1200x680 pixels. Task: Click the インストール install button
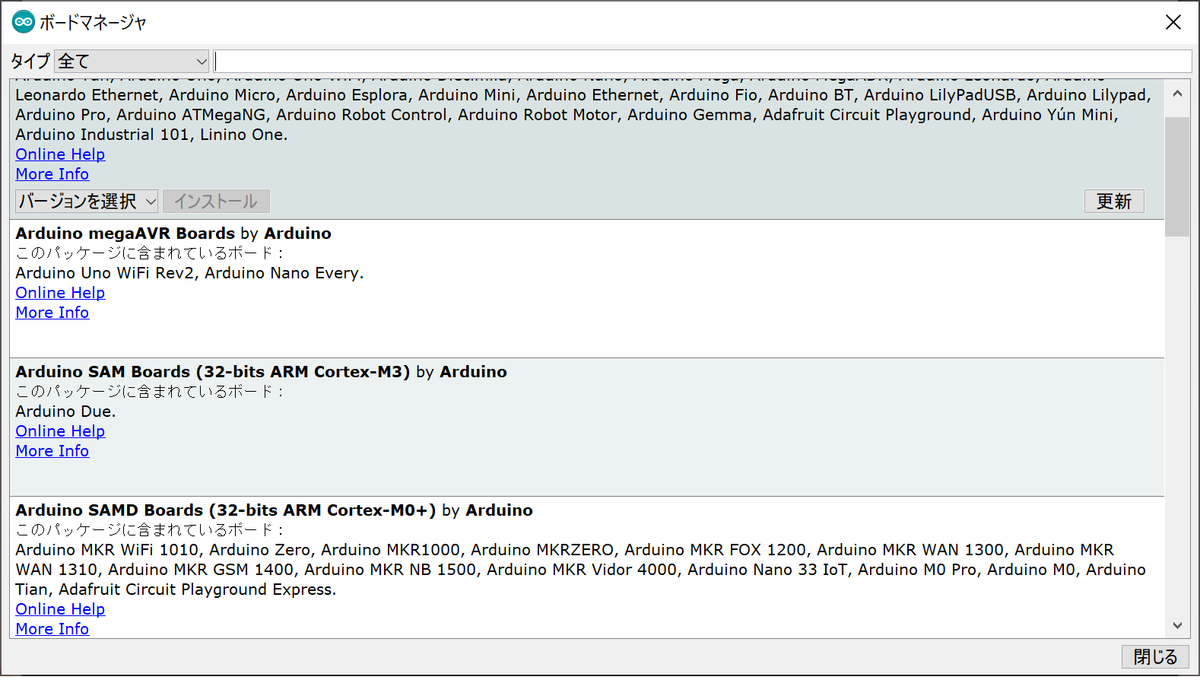point(216,201)
